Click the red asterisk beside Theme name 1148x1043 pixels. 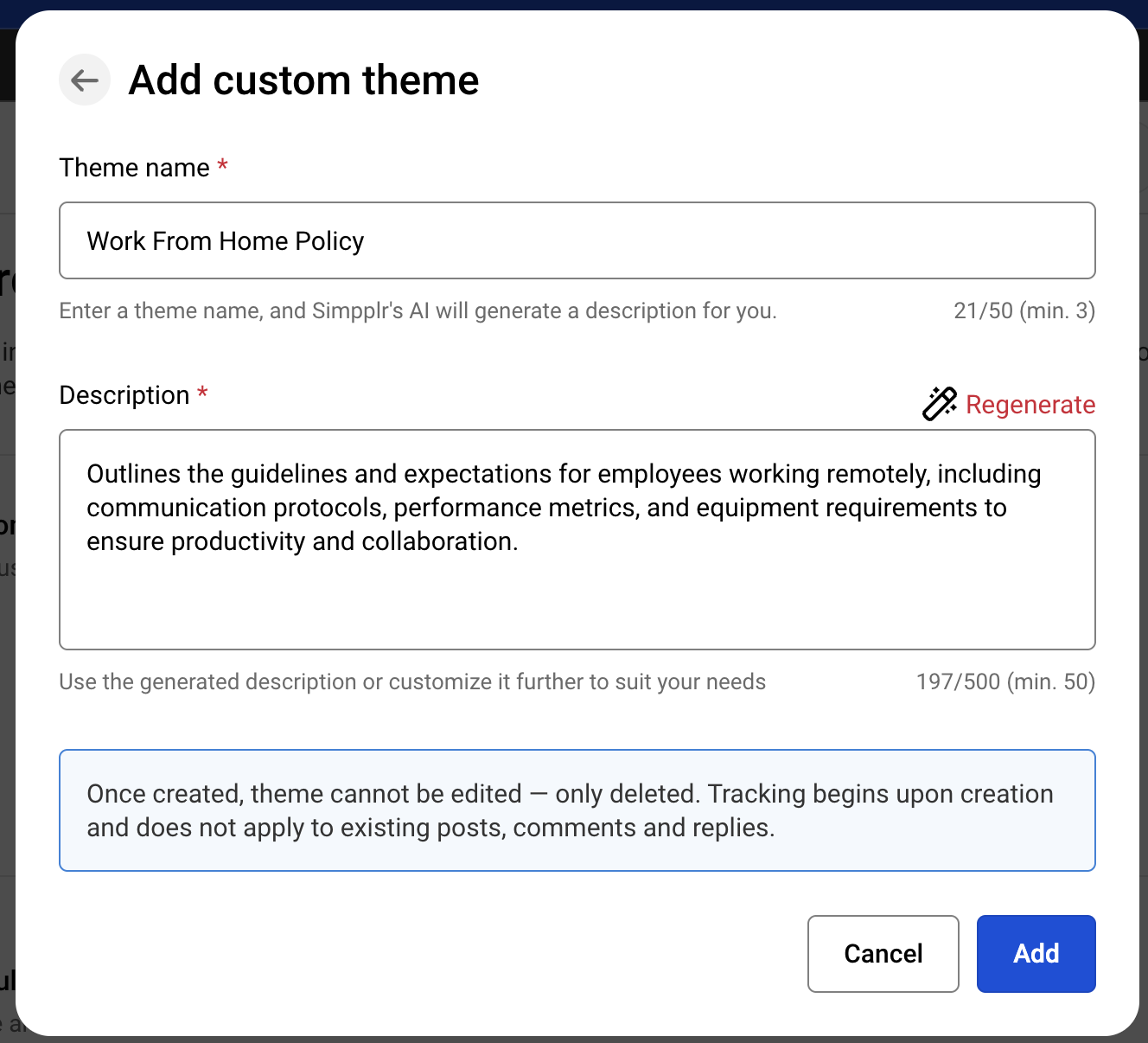tap(222, 165)
